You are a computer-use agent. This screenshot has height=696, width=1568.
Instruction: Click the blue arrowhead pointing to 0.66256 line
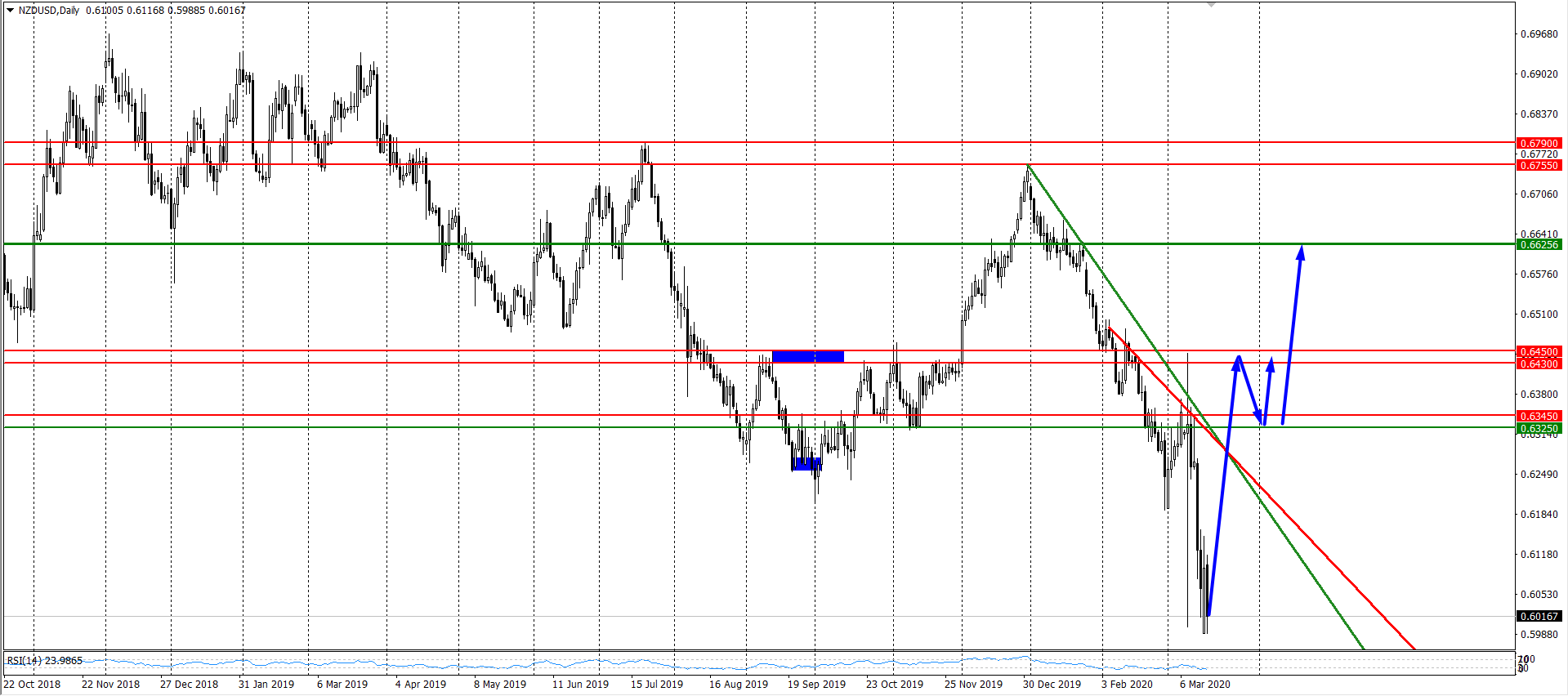coord(1301,252)
